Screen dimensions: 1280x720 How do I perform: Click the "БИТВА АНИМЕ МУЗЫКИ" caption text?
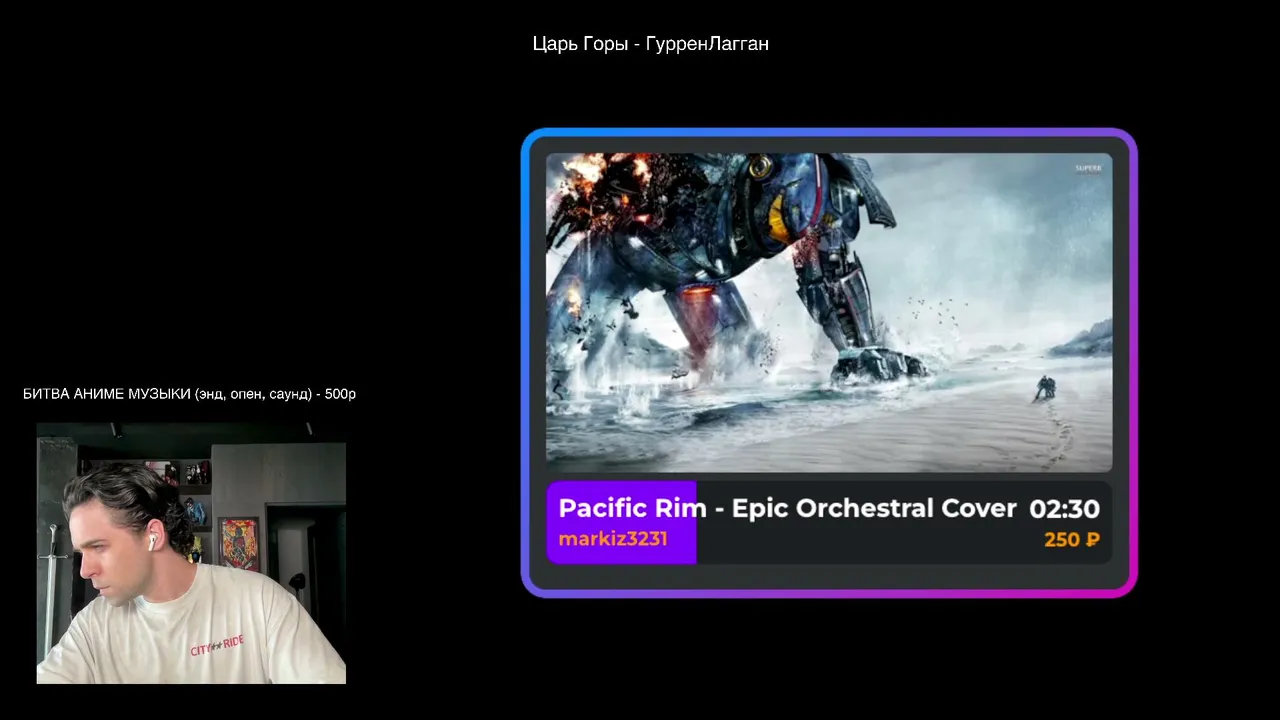[x=189, y=394]
